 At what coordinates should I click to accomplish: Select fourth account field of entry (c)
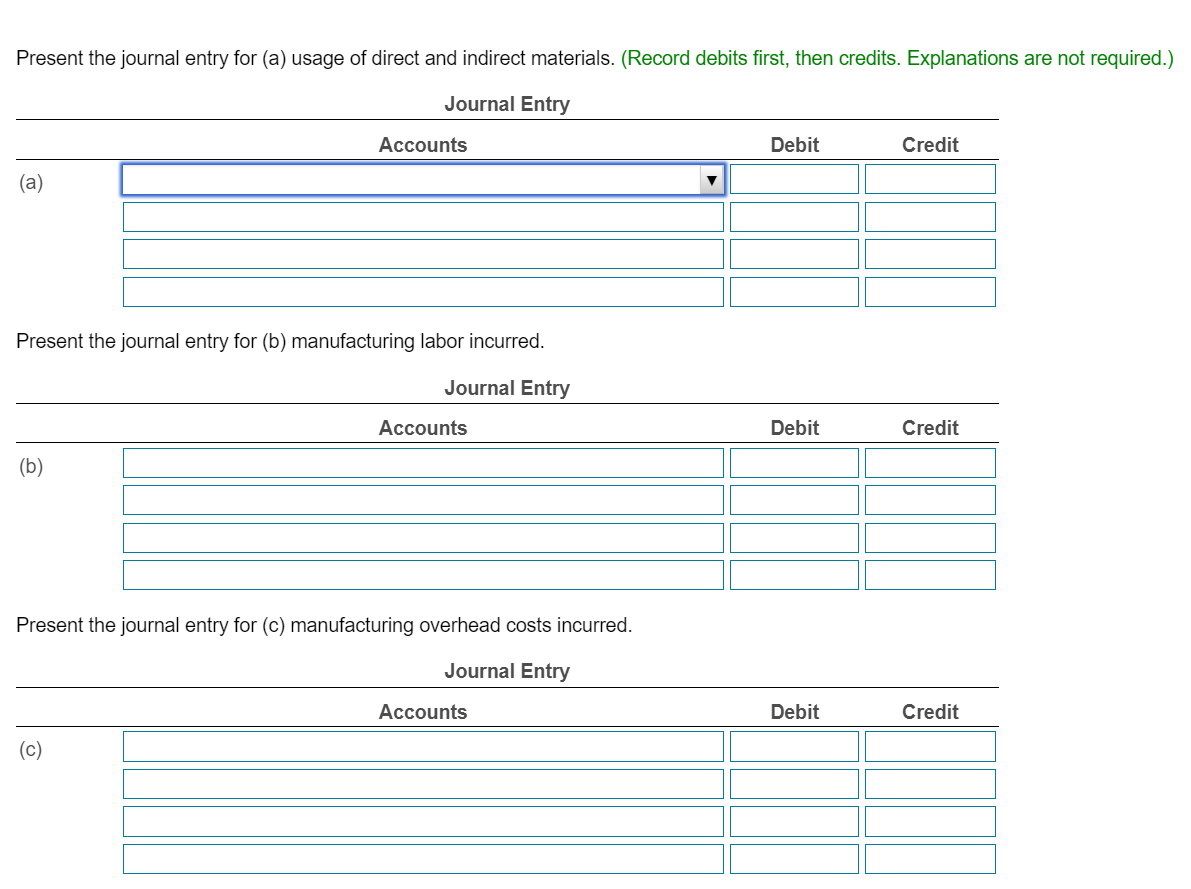[x=423, y=859]
